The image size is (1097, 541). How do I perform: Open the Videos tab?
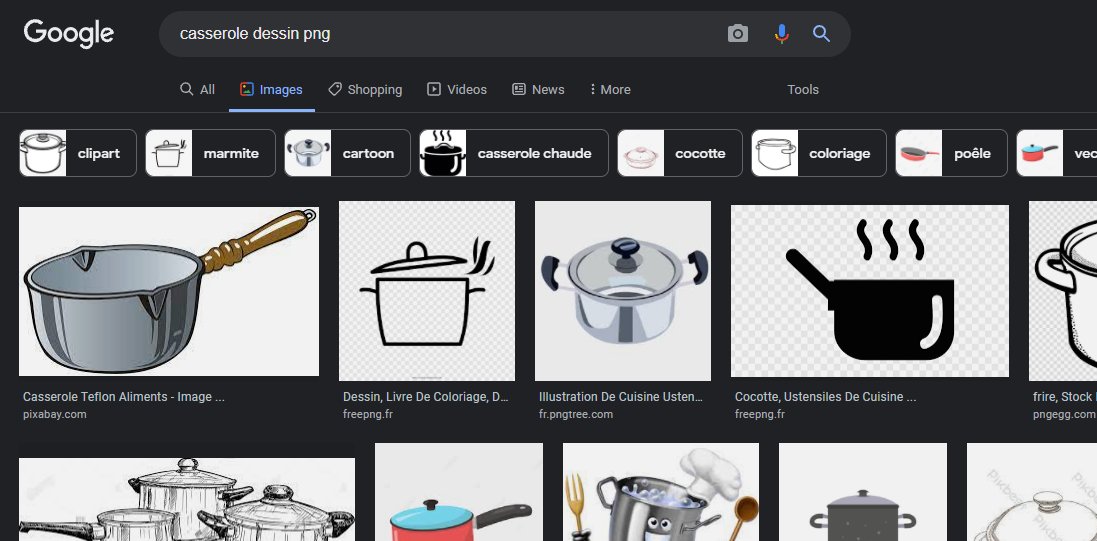[x=457, y=90]
